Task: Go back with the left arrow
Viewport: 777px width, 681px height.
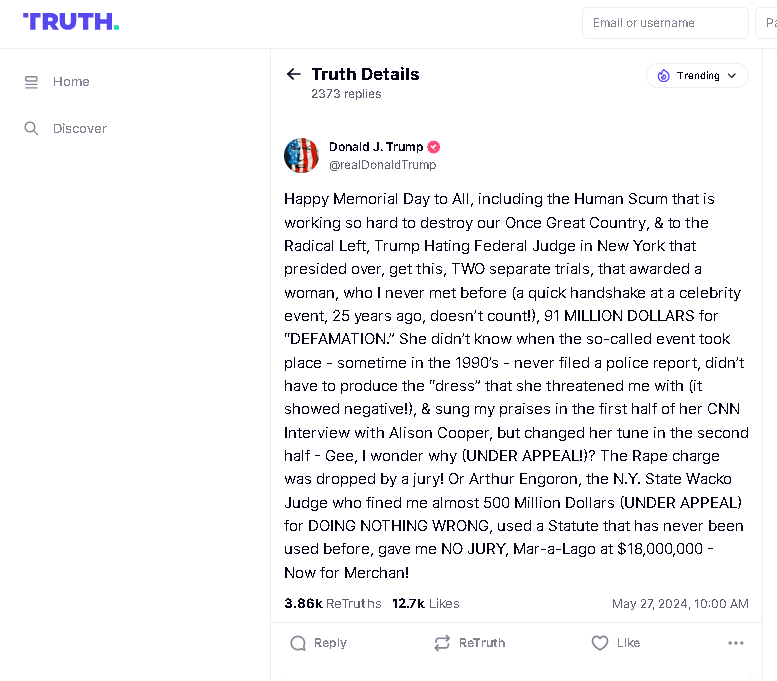Action: (293, 74)
